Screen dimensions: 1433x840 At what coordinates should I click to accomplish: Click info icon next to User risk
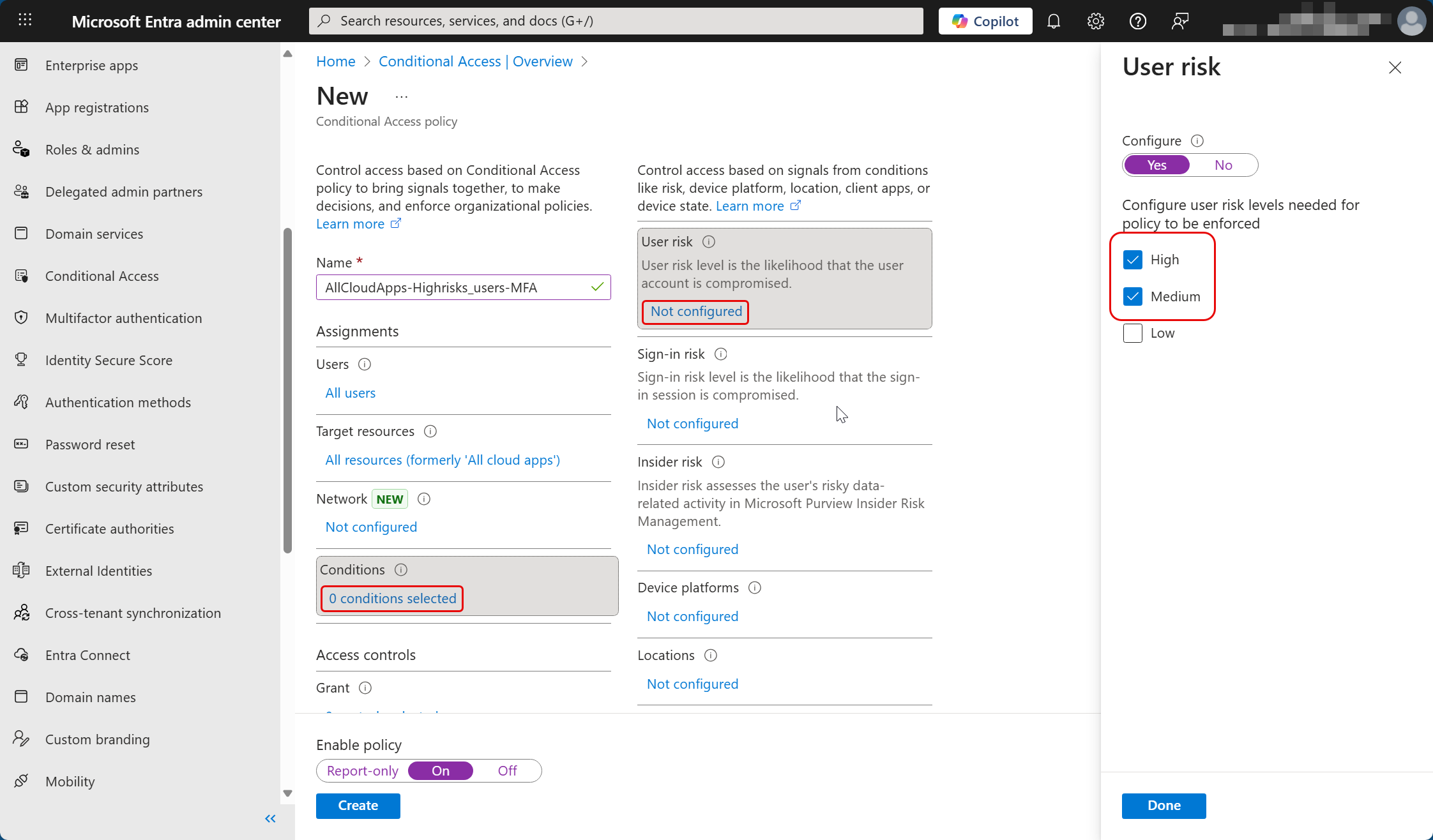709,242
